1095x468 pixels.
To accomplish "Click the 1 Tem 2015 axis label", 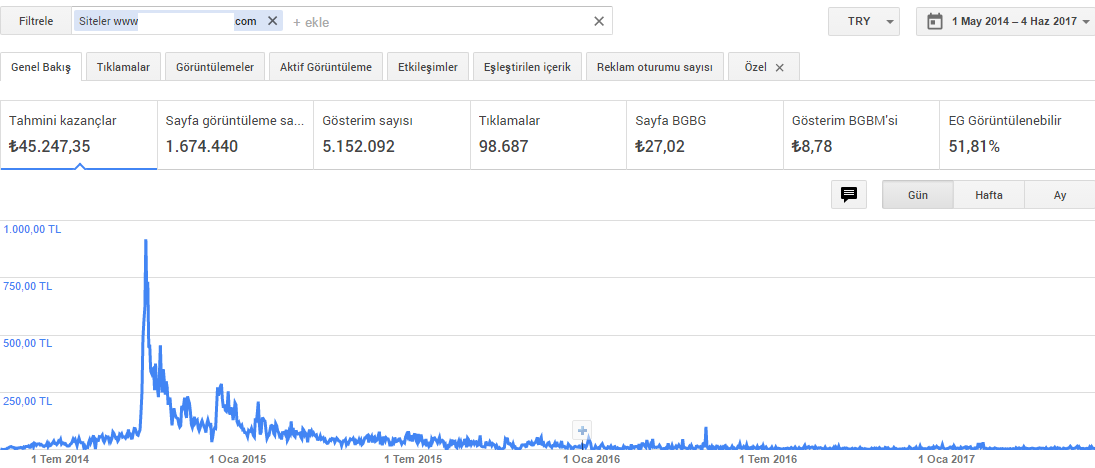I will click(413, 460).
